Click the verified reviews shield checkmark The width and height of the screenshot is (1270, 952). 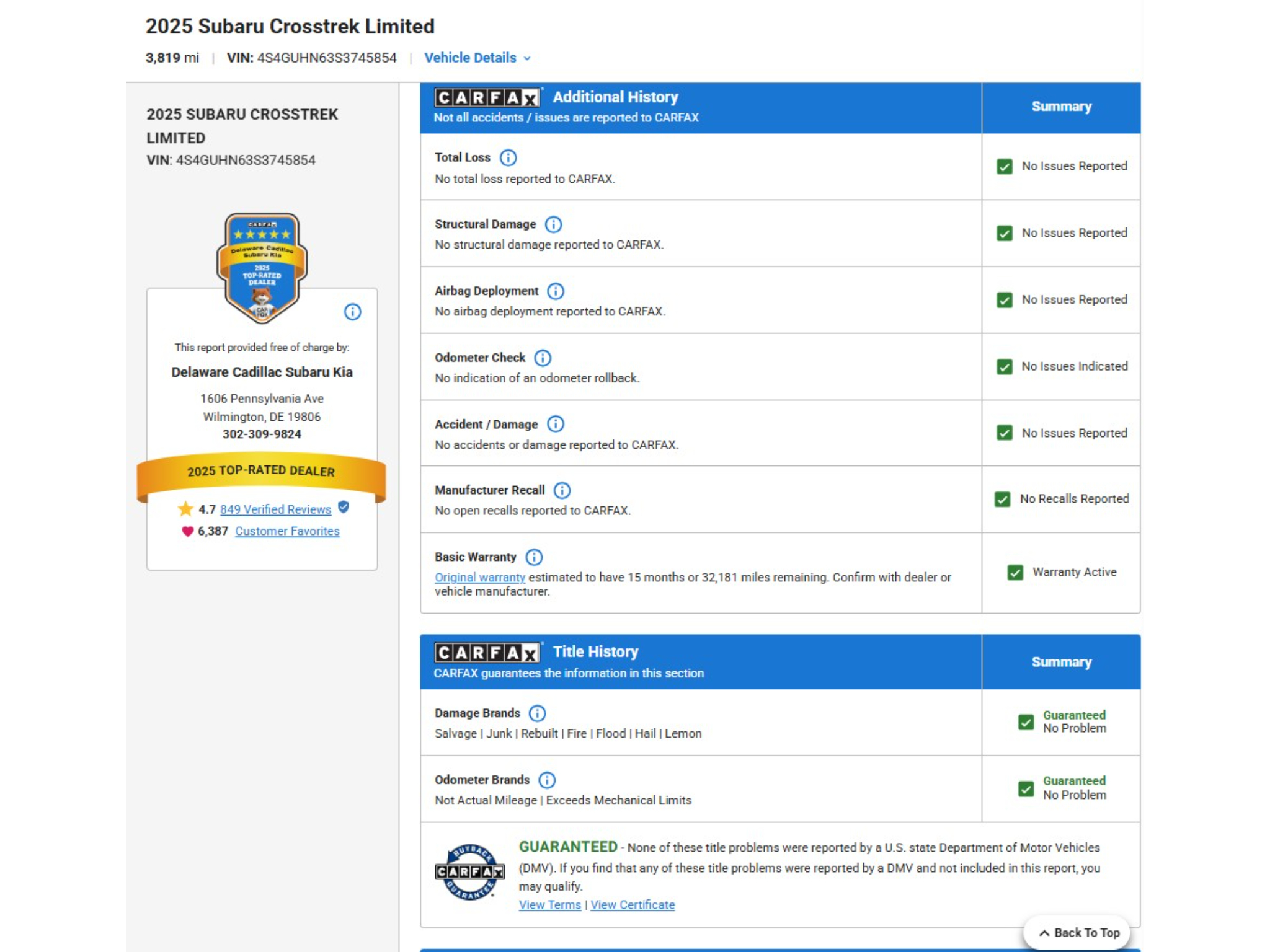coord(344,508)
